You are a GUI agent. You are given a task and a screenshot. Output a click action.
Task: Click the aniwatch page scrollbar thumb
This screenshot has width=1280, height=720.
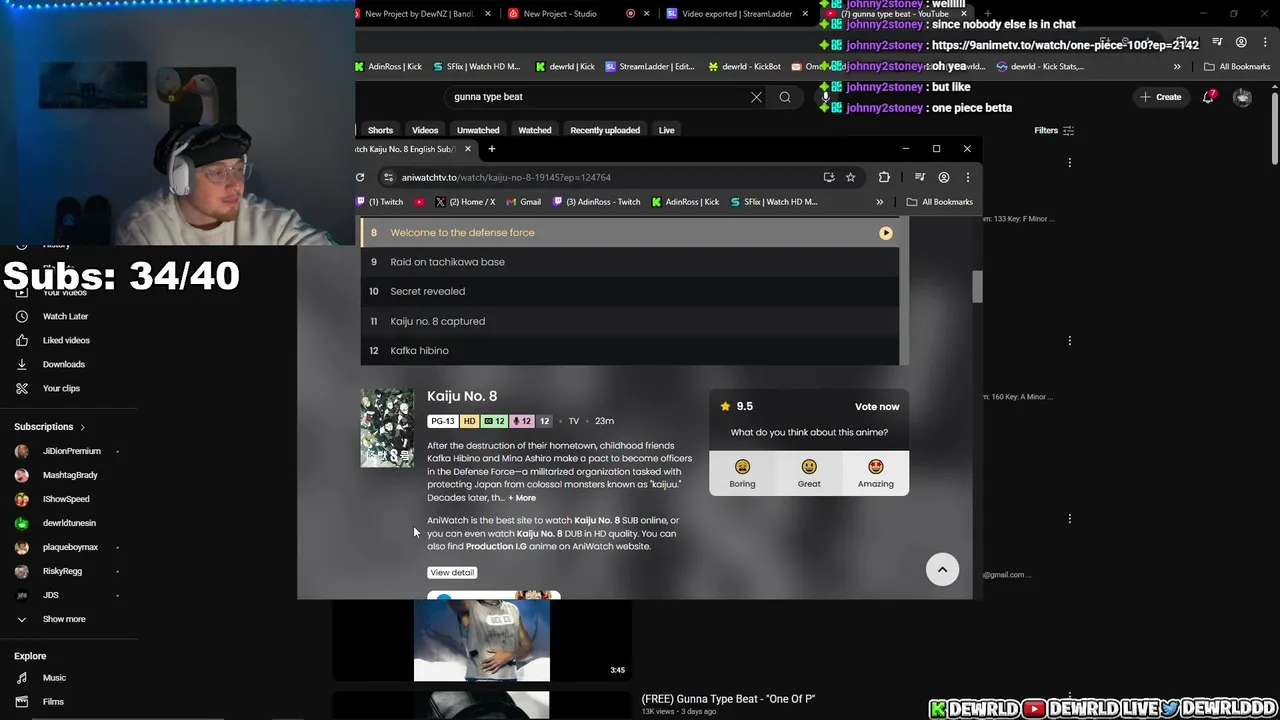pyautogui.click(x=977, y=286)
